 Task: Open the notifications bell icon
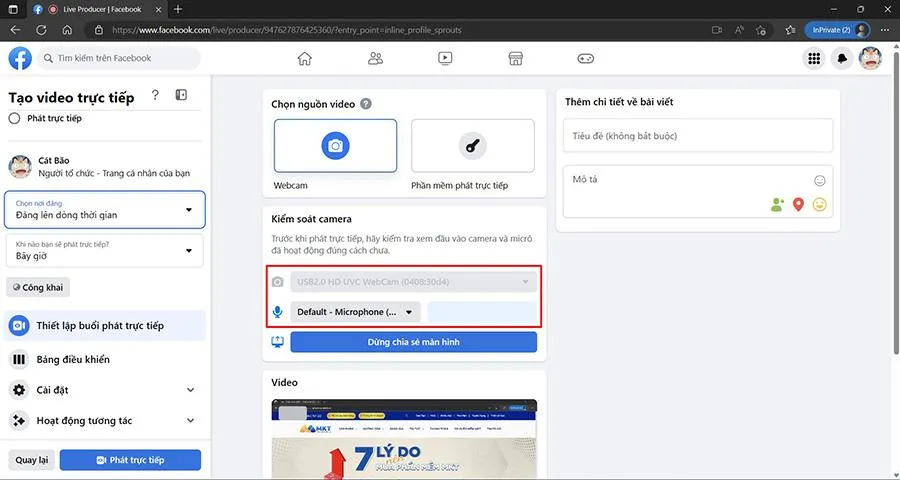point(841,59)
